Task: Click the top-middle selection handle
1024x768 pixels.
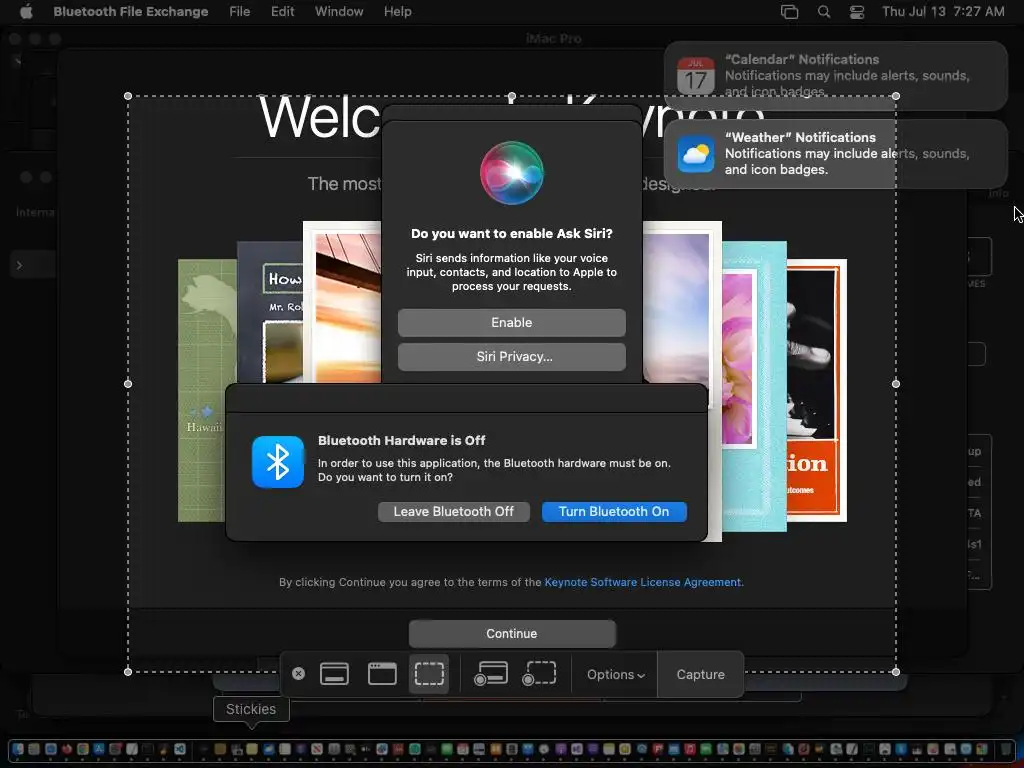Action: pyautogui.click(x=511, y=96)
